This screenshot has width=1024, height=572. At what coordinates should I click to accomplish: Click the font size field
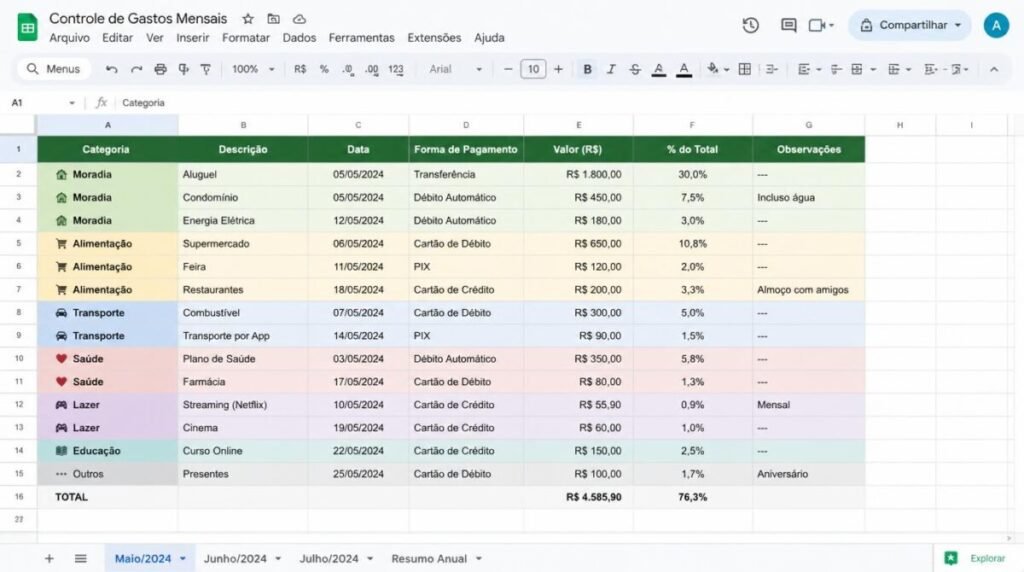[x=533, y=69]
